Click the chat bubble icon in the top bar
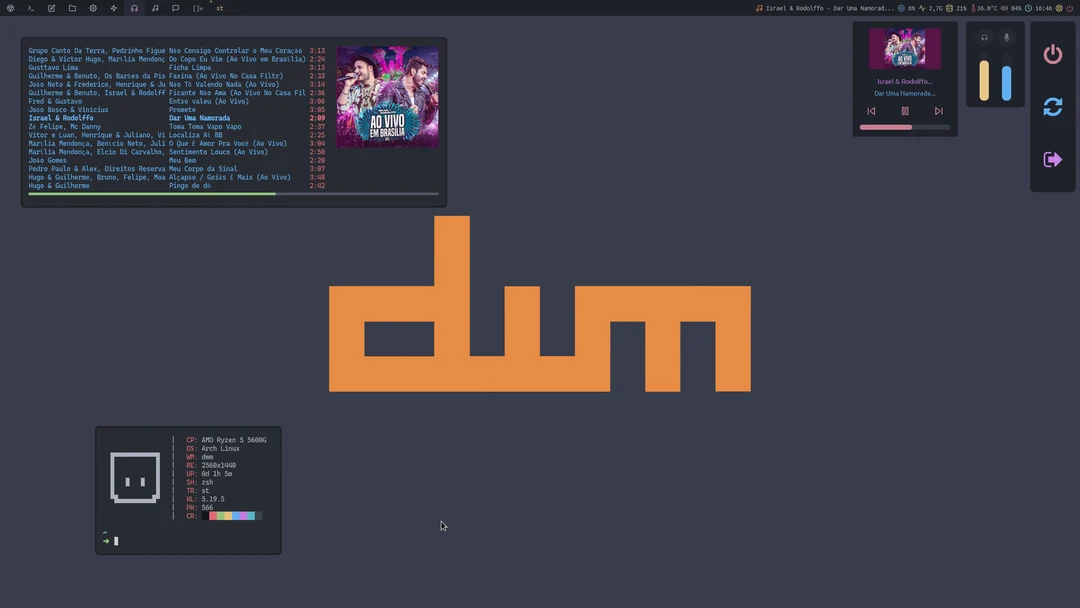Viewport: 1080px width, 608px height. tap(176, 8)
